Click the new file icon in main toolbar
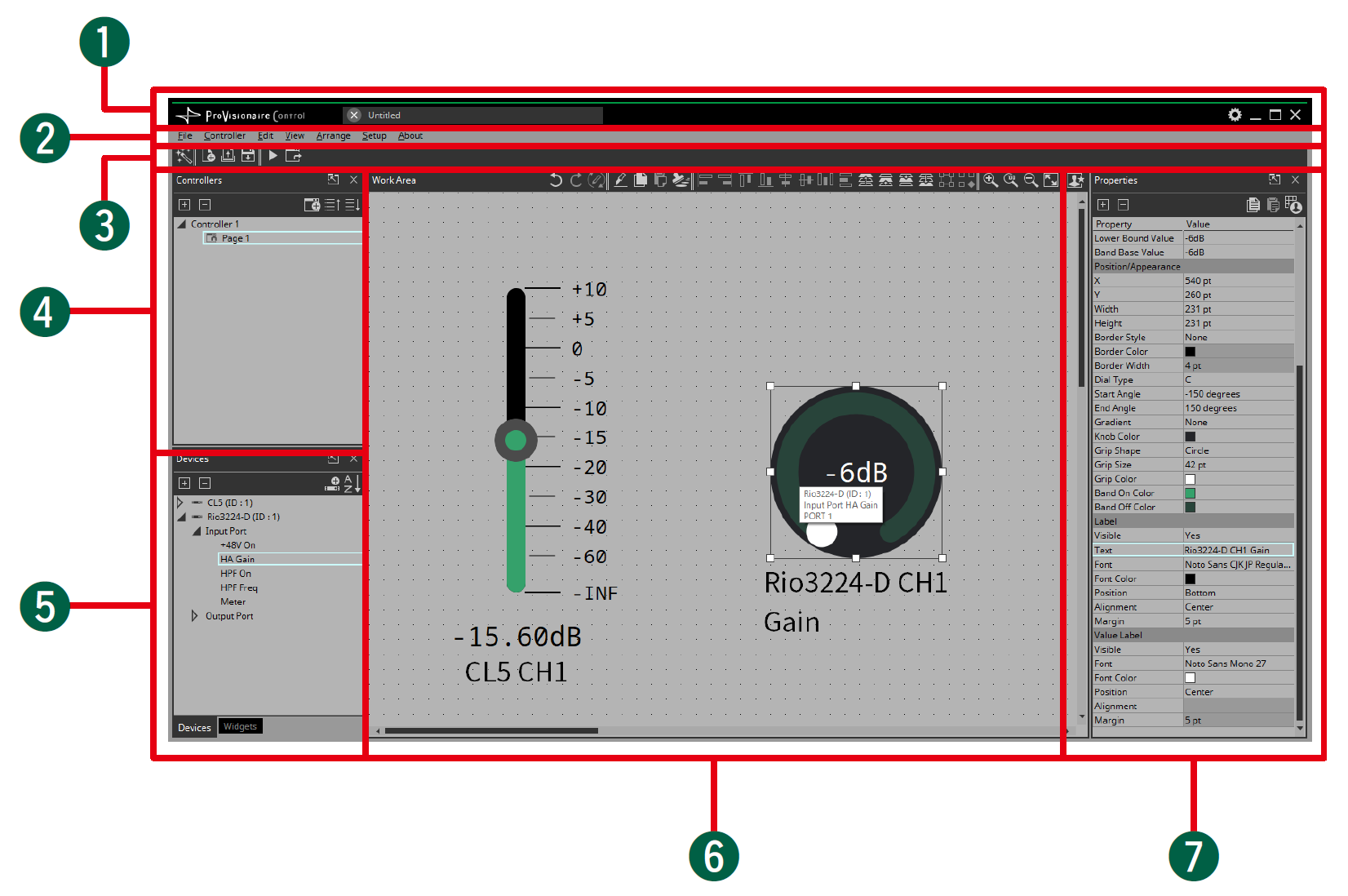1348x896 pixels. pos(209,155)
